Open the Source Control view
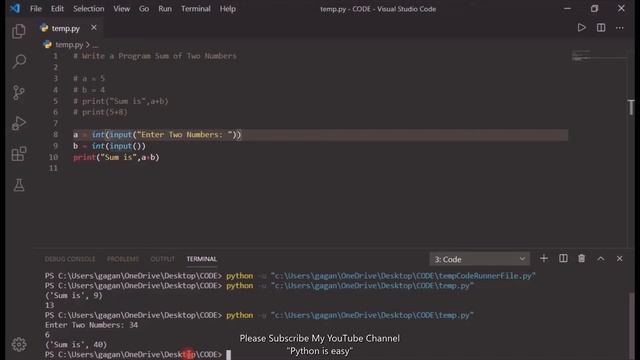 [18, 93]
